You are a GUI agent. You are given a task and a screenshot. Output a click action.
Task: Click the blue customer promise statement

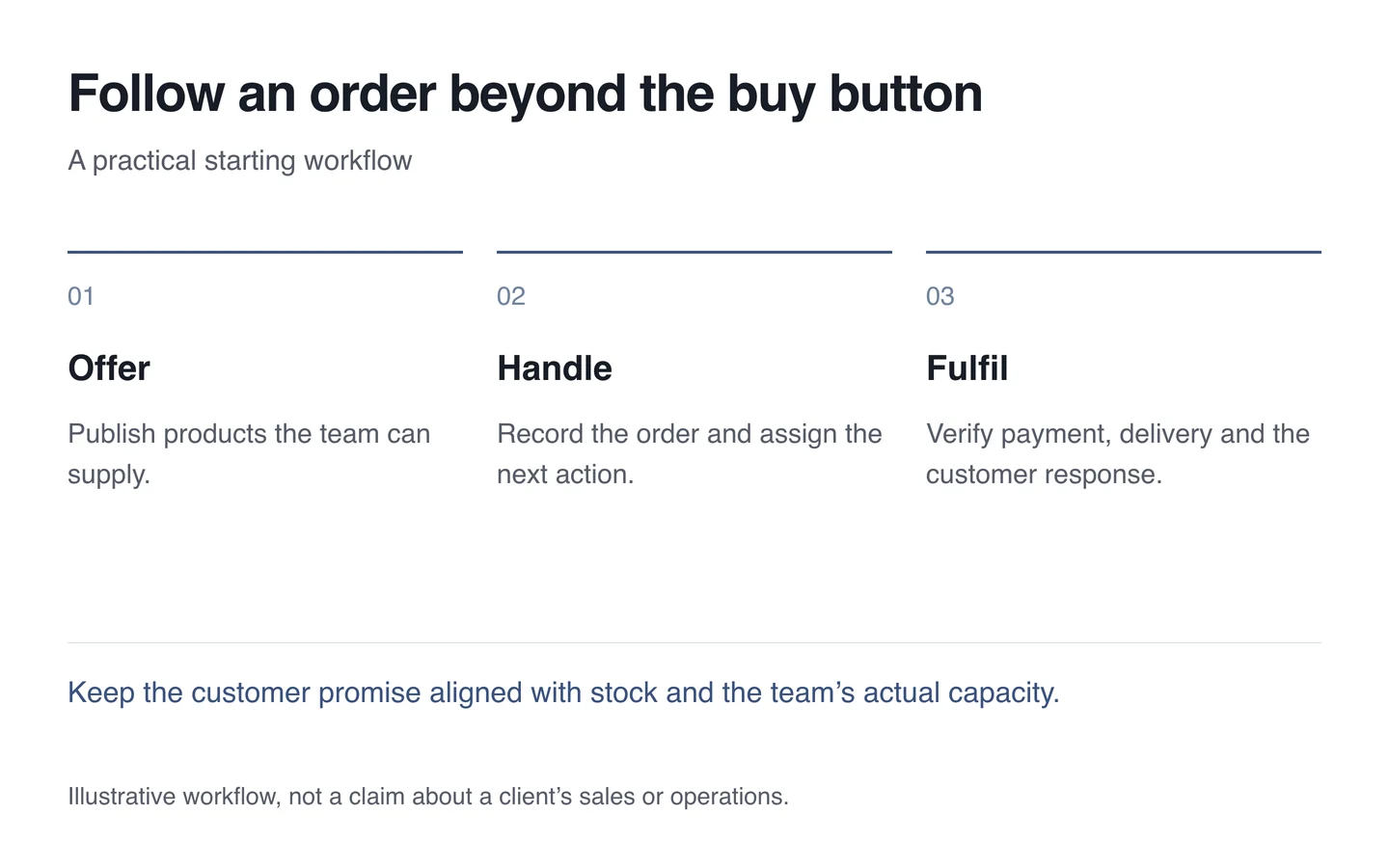(x=563, y=692)
